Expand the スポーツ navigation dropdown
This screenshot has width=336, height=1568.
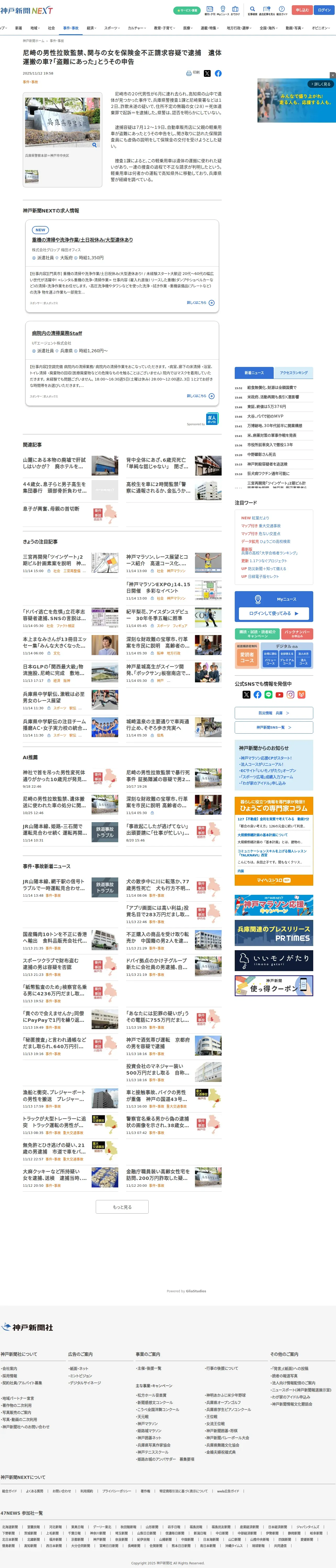click(x=112, y=28)
